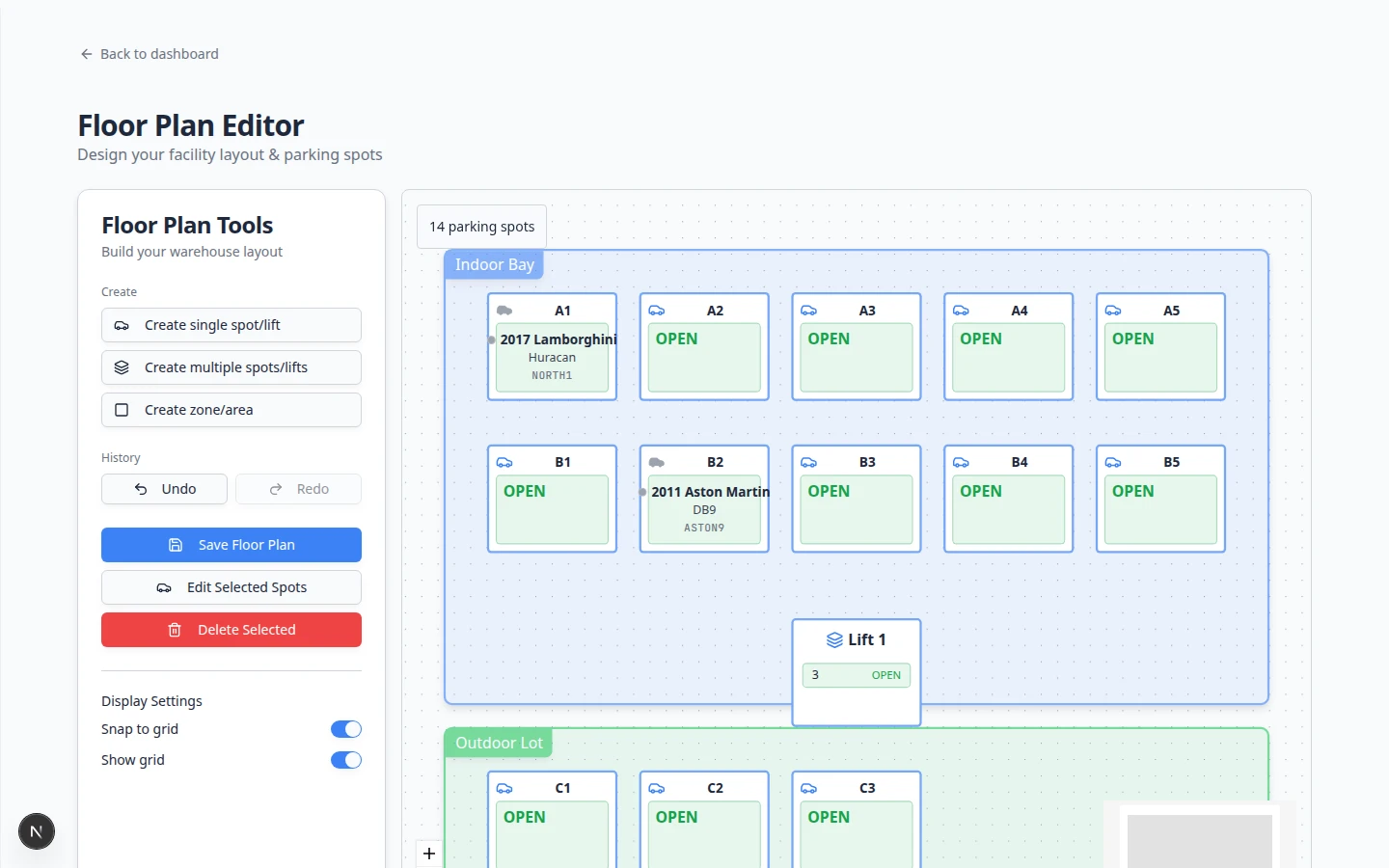1389x868 pixels.
Task: Click the car icon on spot B2
Action: tap(657, 463)
